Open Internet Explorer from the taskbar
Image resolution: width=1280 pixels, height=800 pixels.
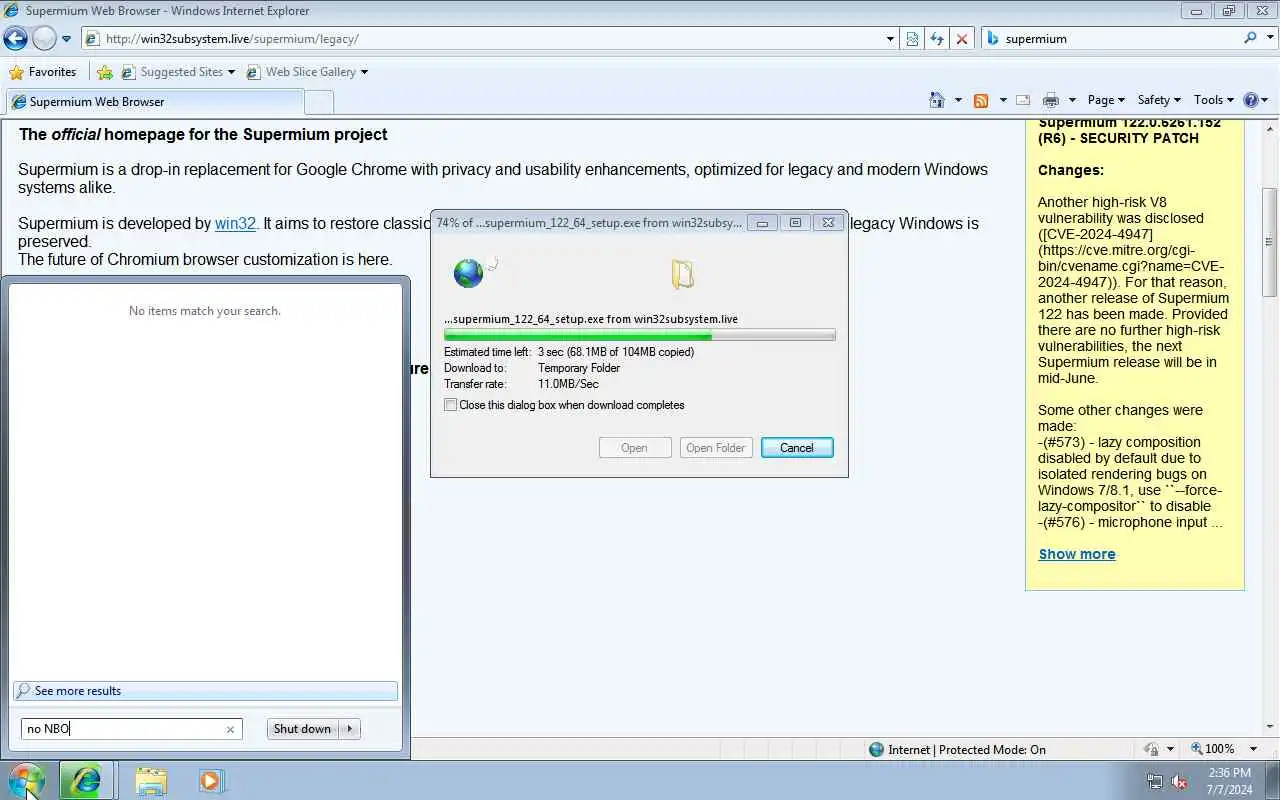(x=85, y=781)
